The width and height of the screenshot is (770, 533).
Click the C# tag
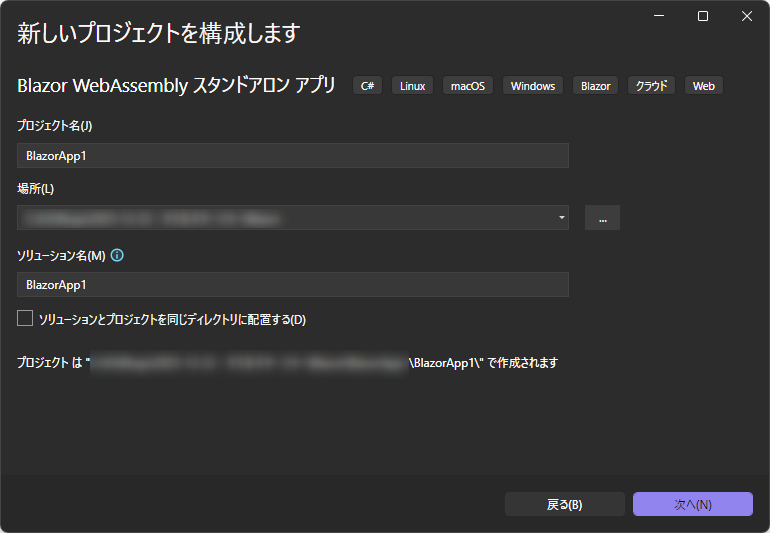click(367, 85)
